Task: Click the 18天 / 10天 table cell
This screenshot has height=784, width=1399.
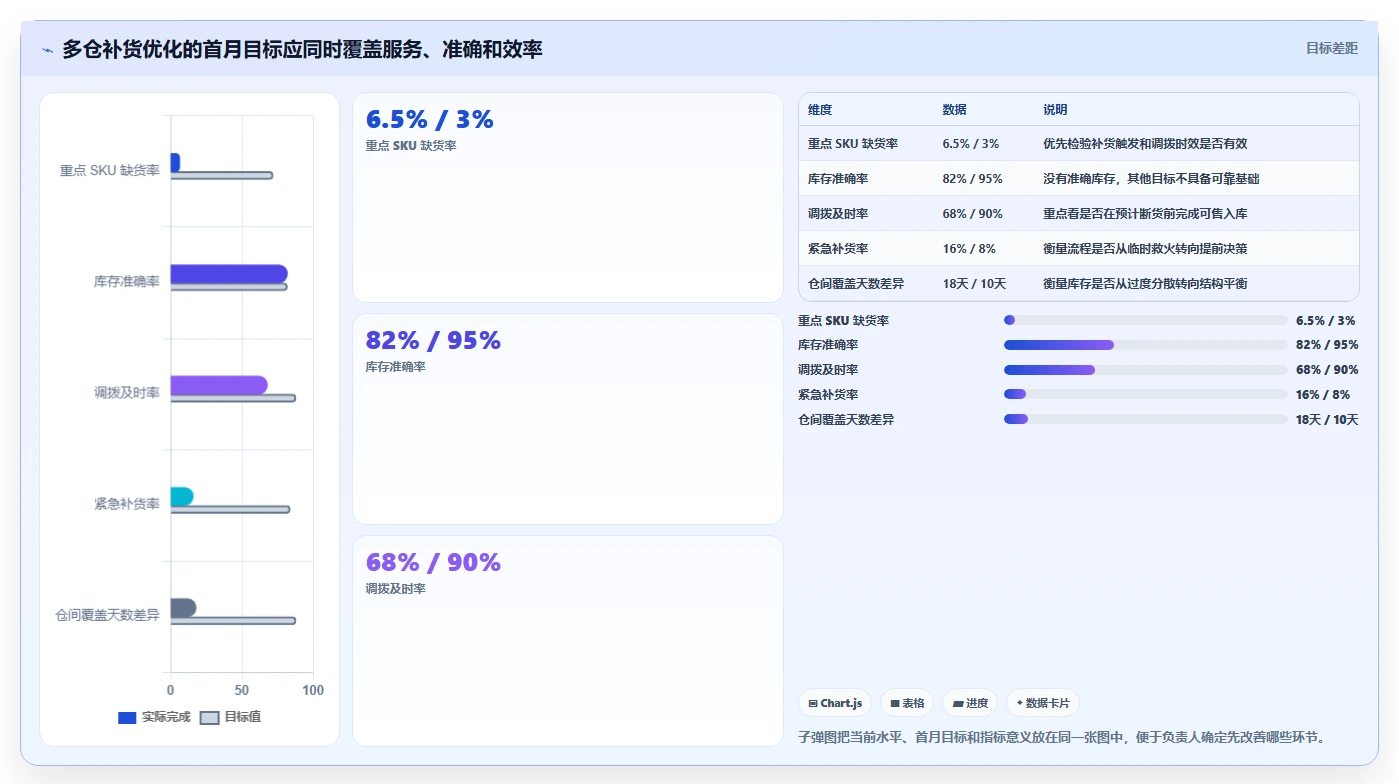Action: (x=974, y=284)
